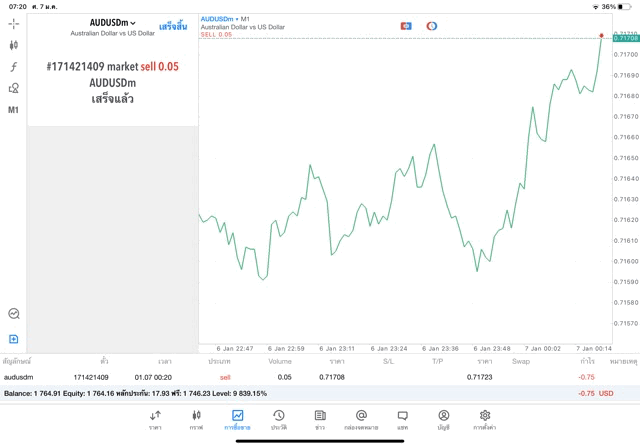Open the Mailbox tab with @ icon
Viewport: 640px width, 447px height.
point(361,420)
